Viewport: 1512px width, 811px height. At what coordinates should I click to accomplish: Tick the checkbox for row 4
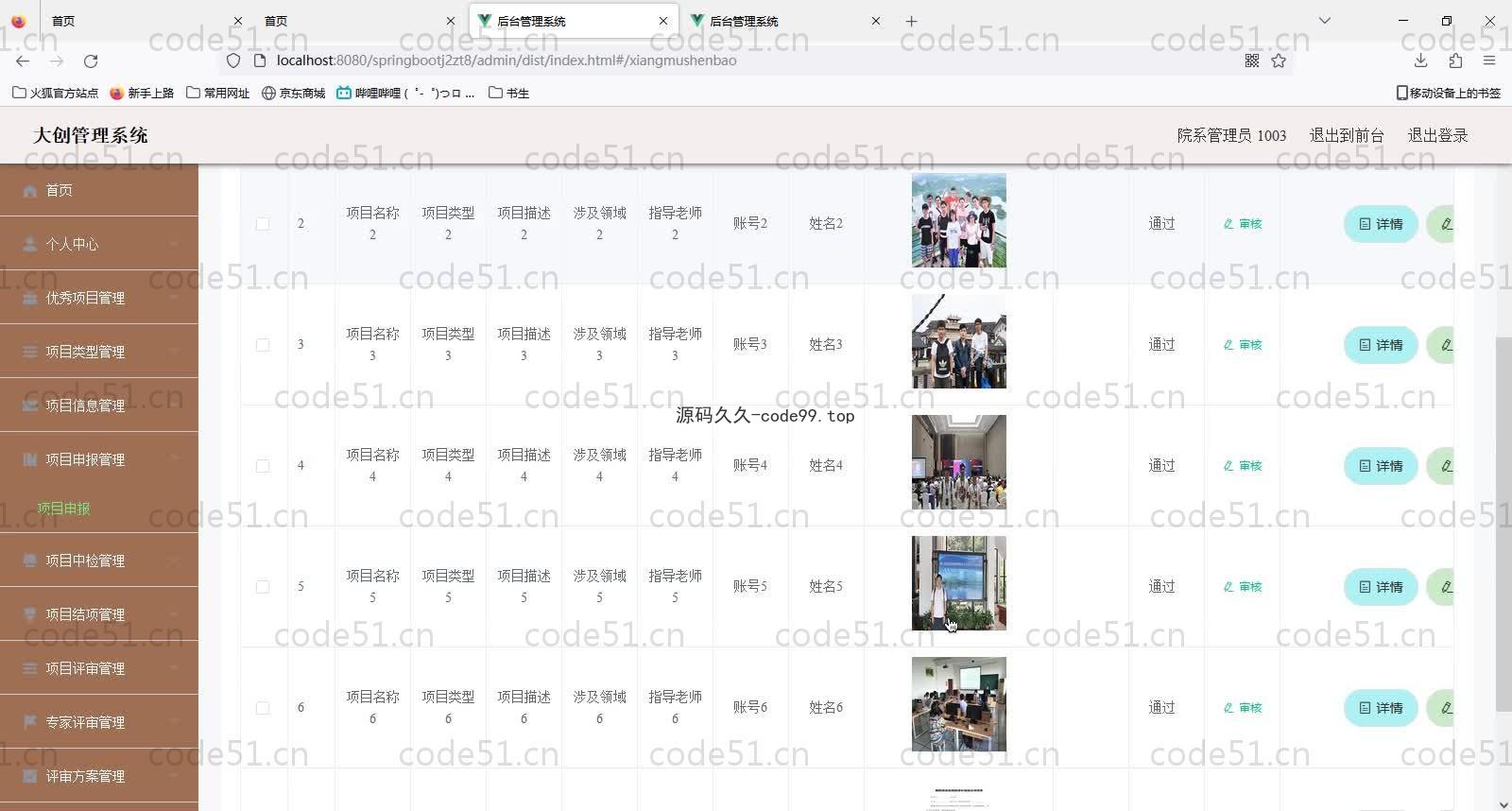click(x=263, y=466)
